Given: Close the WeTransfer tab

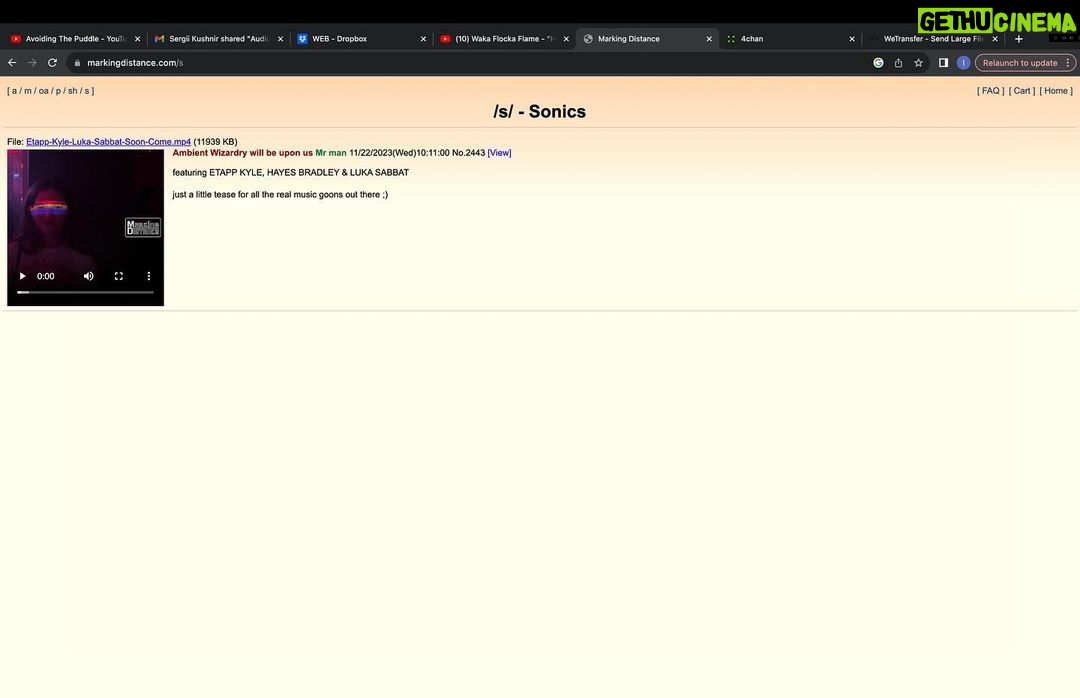Looking at the screenshot, I should click(995, 39).
